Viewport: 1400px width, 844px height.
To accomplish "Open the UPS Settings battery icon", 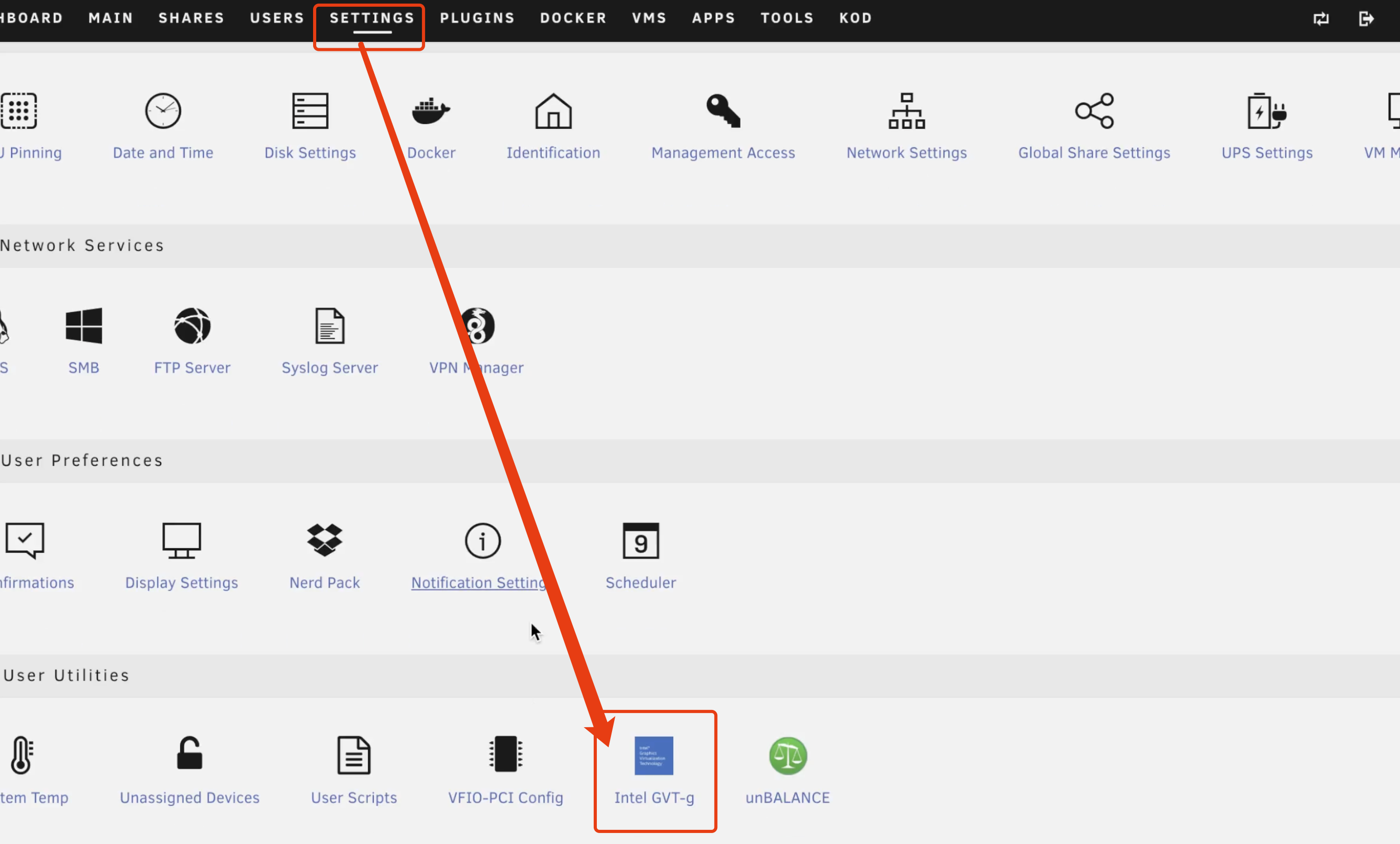I will point(1266,111).
